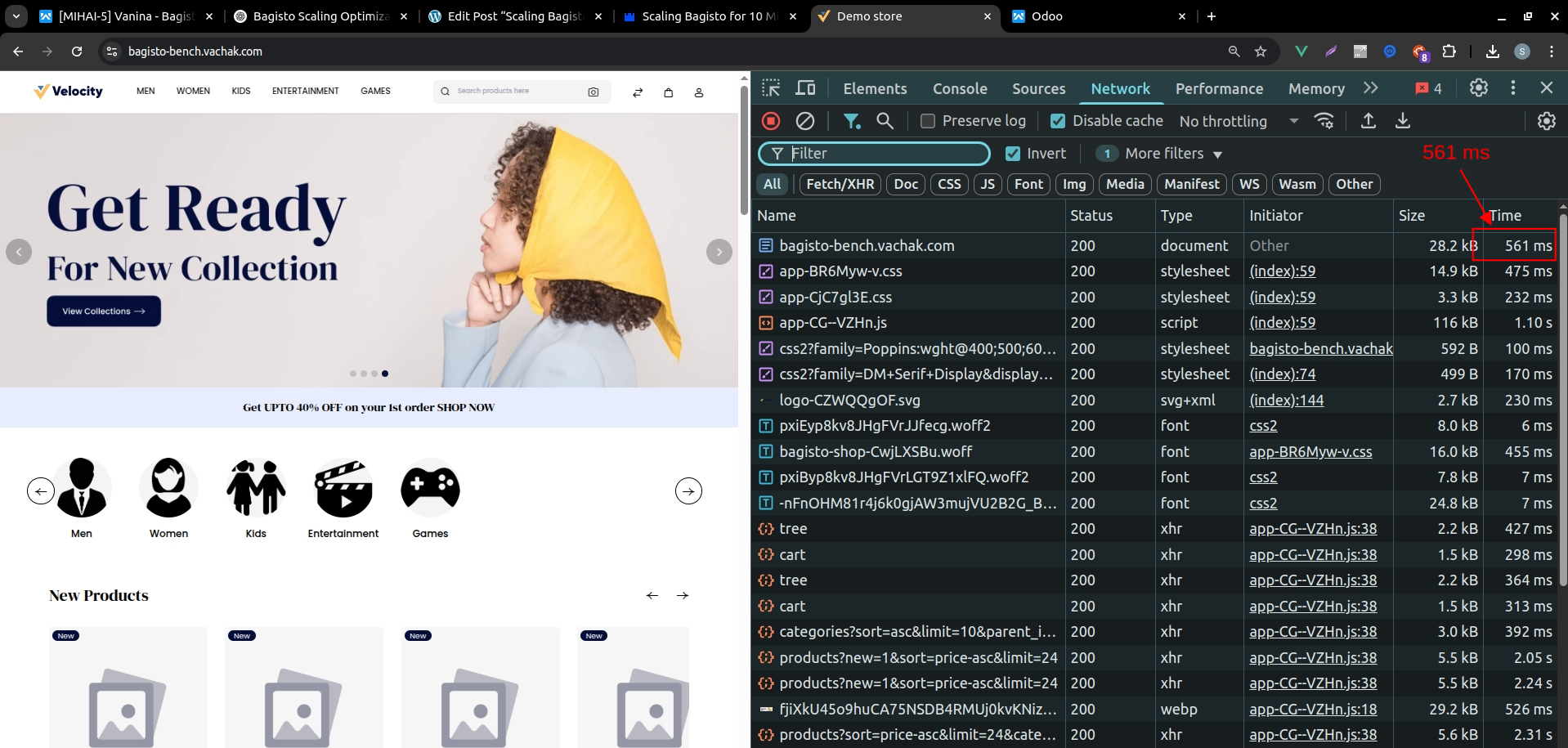
Task: Open browser downloads icon
Action: (1493, 52)
